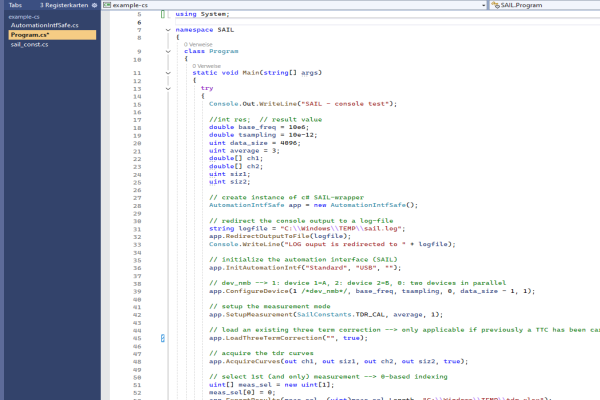
Task: Collapse the namespace SAIL block
Action: (167, 30)
